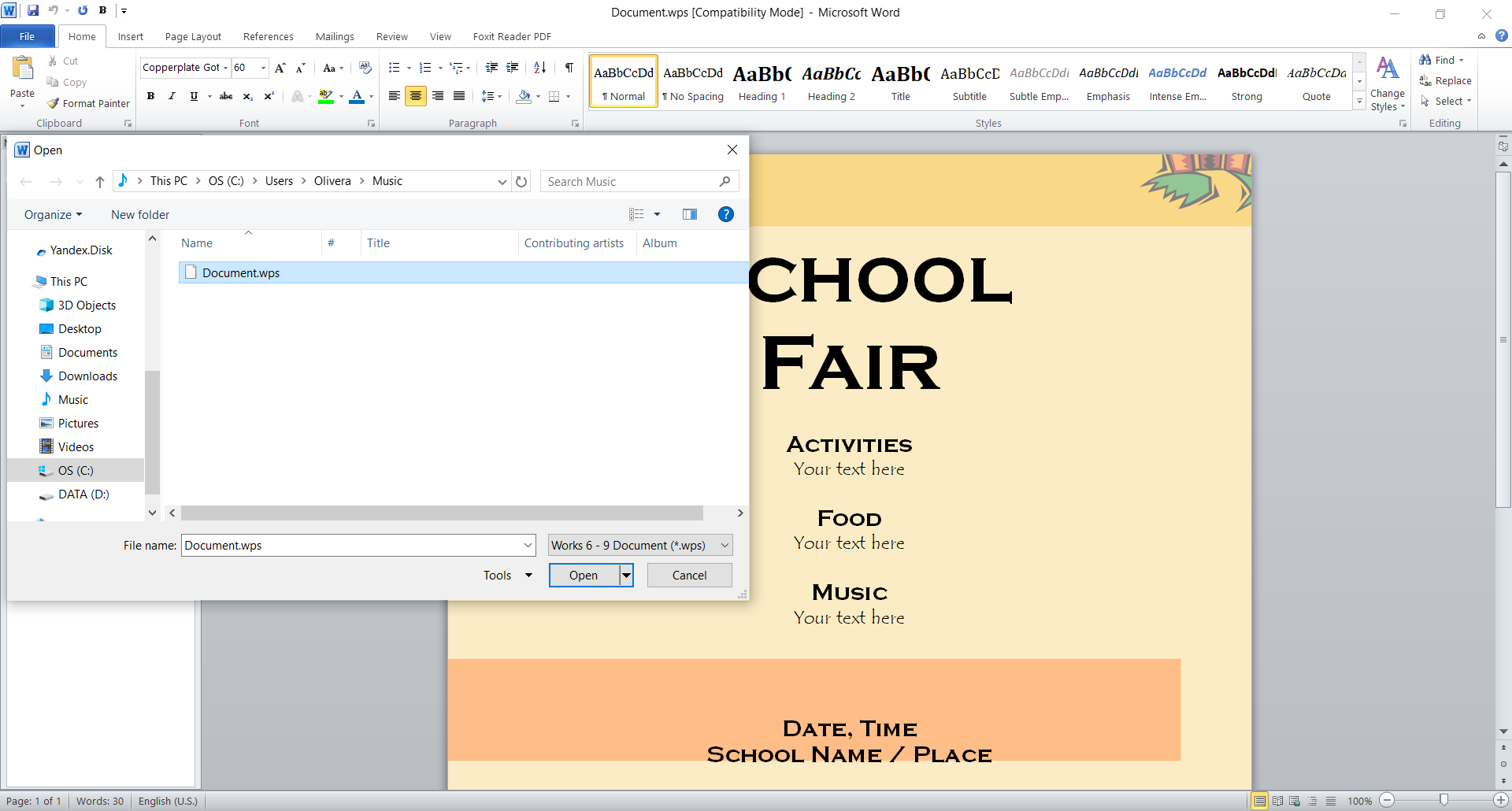Viewport: 1512px width, 811px height.
Task: Select Downloads in the navigation tree
Action: tap(87, 376)
